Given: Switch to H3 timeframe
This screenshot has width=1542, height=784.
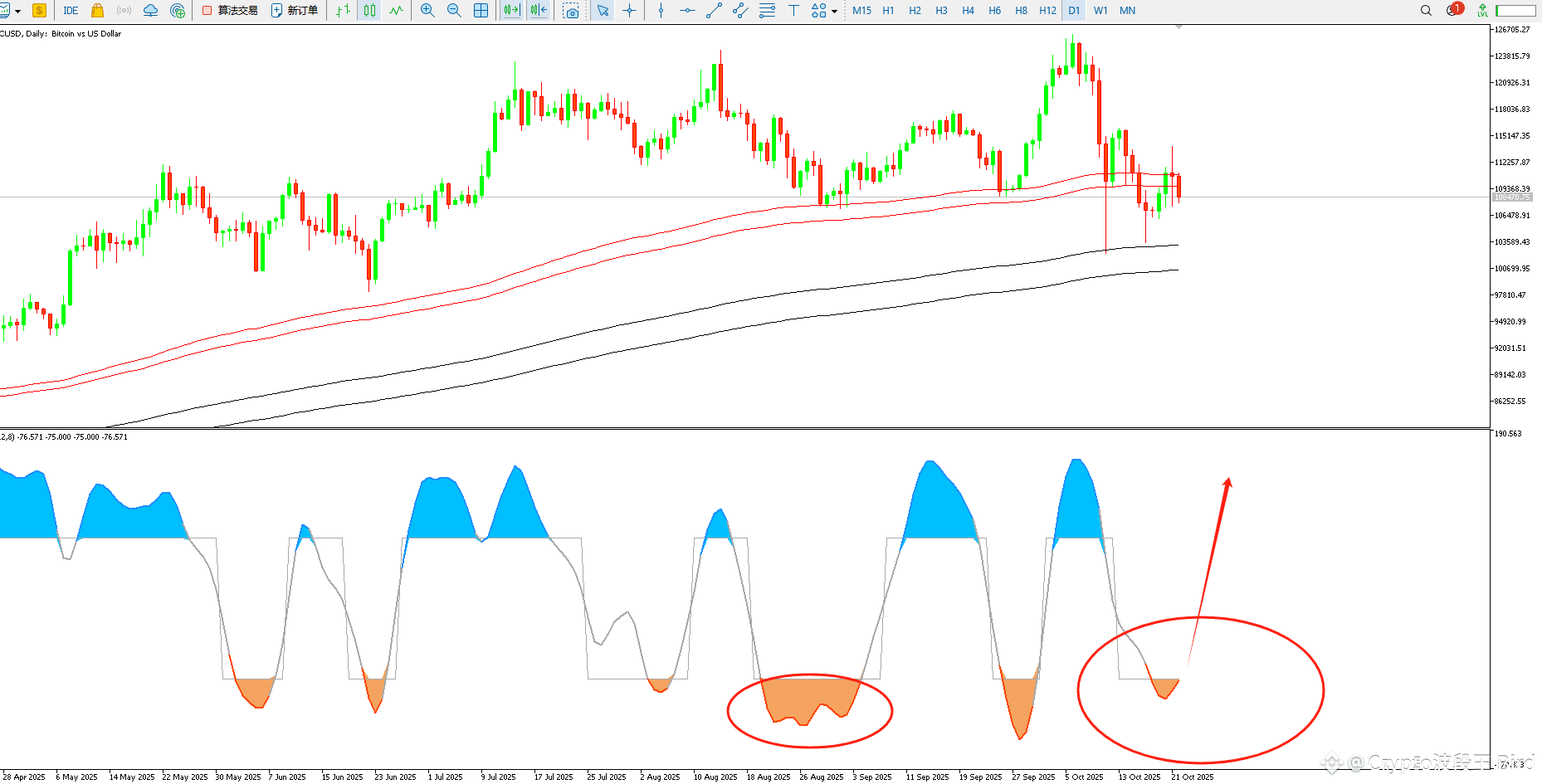Looking at the screenshot, I should coord(941,11).
